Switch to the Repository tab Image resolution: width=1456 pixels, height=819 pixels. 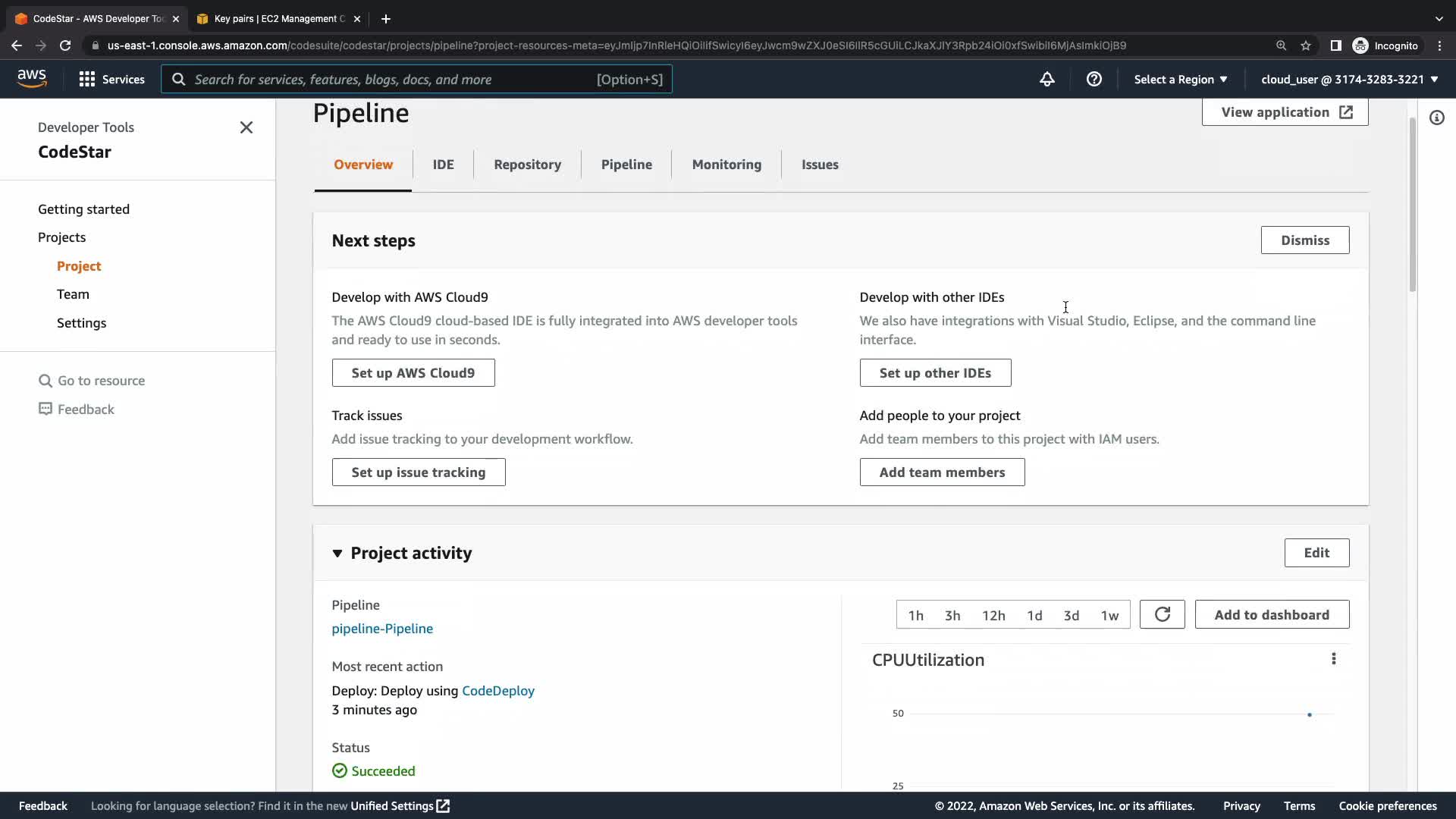pos(527,165)
